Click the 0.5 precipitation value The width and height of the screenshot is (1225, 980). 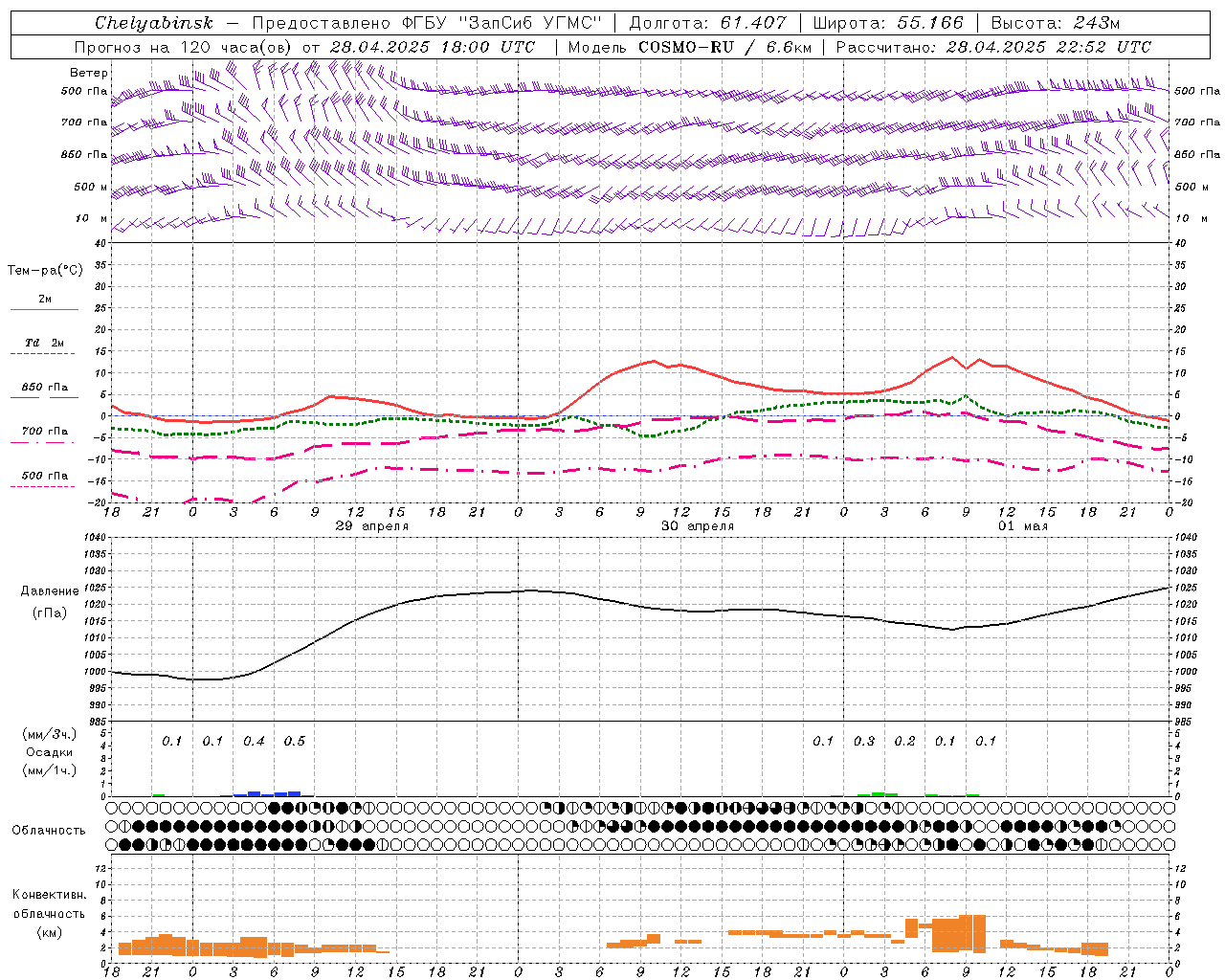click(x=295, y=742)
